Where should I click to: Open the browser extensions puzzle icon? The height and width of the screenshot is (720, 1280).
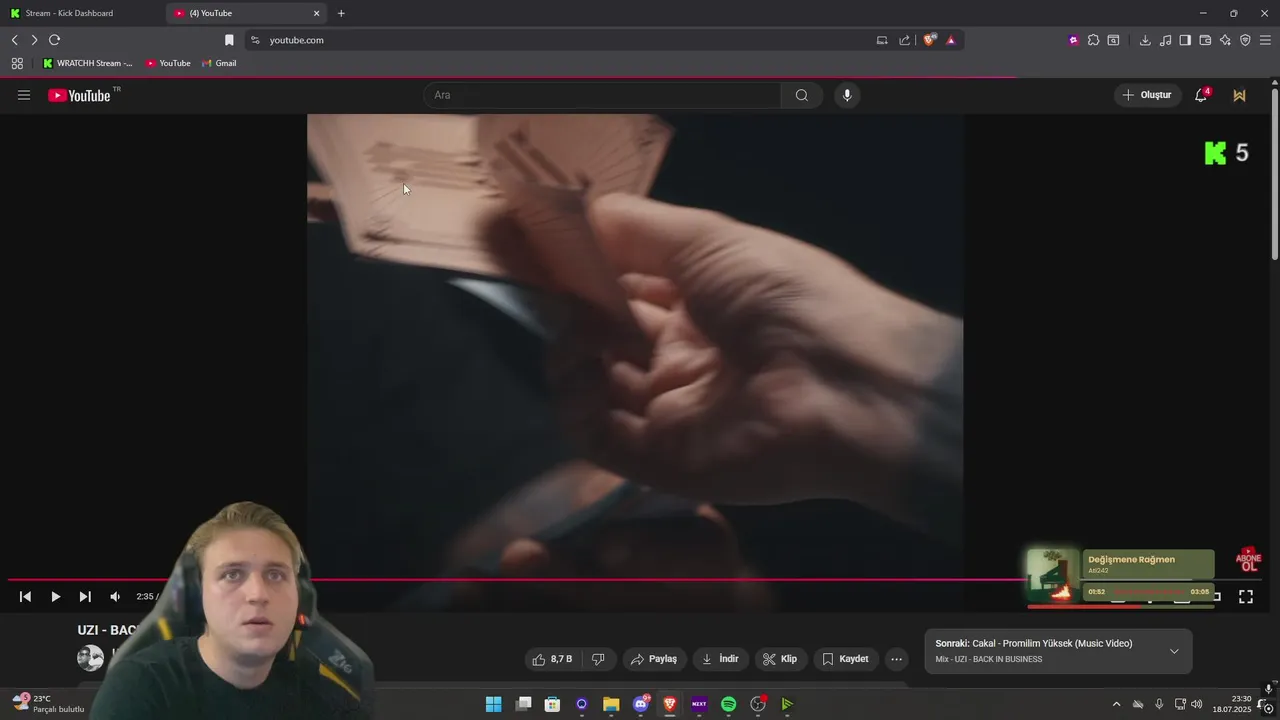(x=1093, y=40)
